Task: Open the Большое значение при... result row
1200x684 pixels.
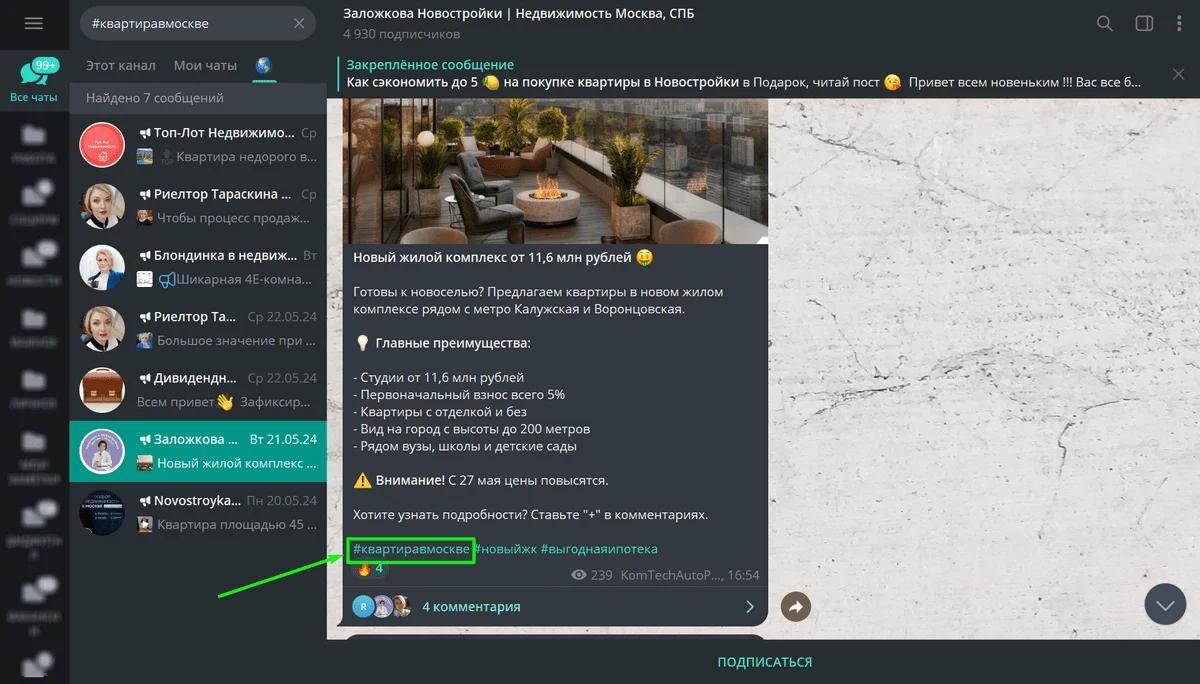Action: pos(198,328)
